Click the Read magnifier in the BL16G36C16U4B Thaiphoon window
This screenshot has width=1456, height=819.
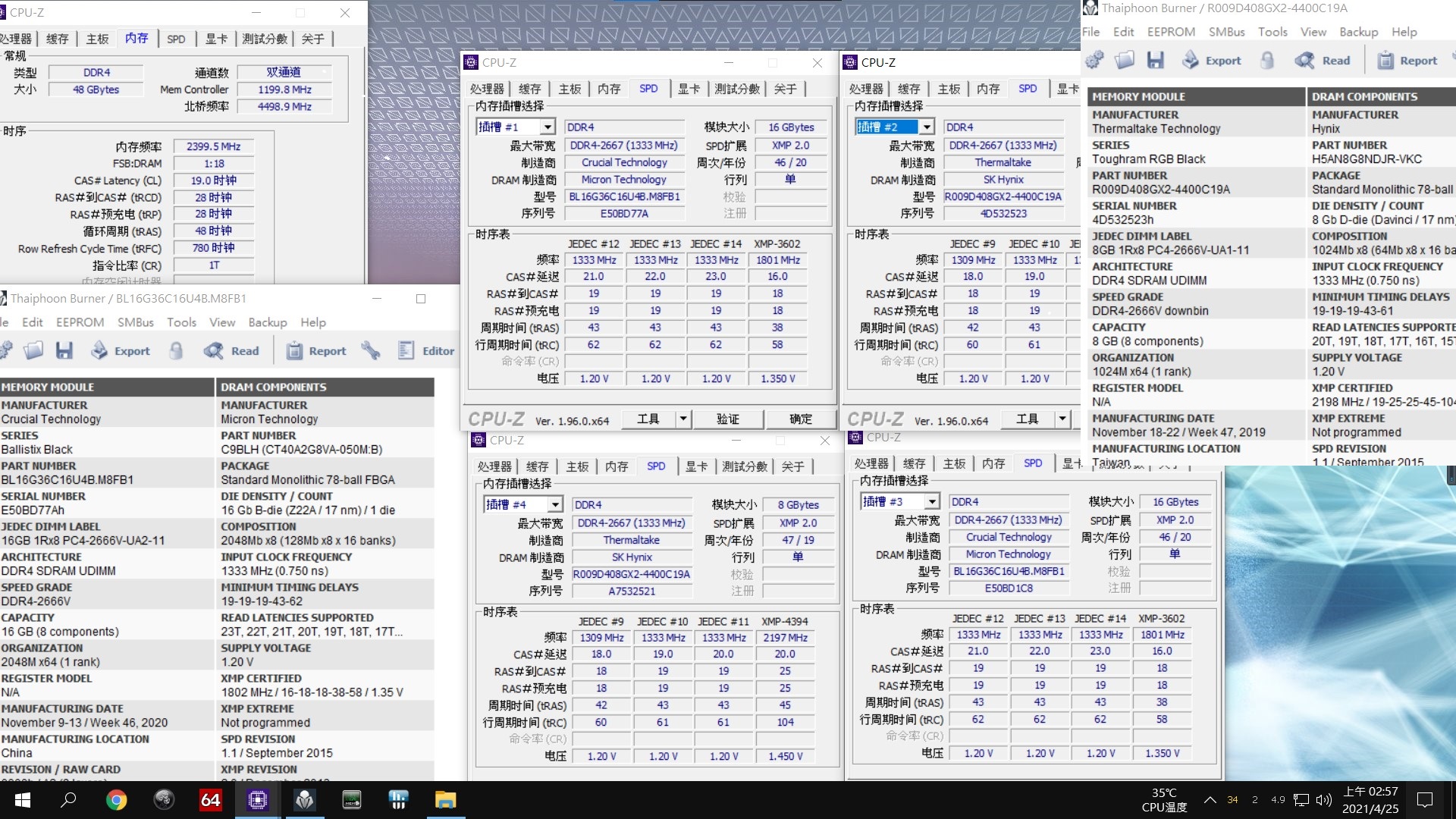click(214, 350)
